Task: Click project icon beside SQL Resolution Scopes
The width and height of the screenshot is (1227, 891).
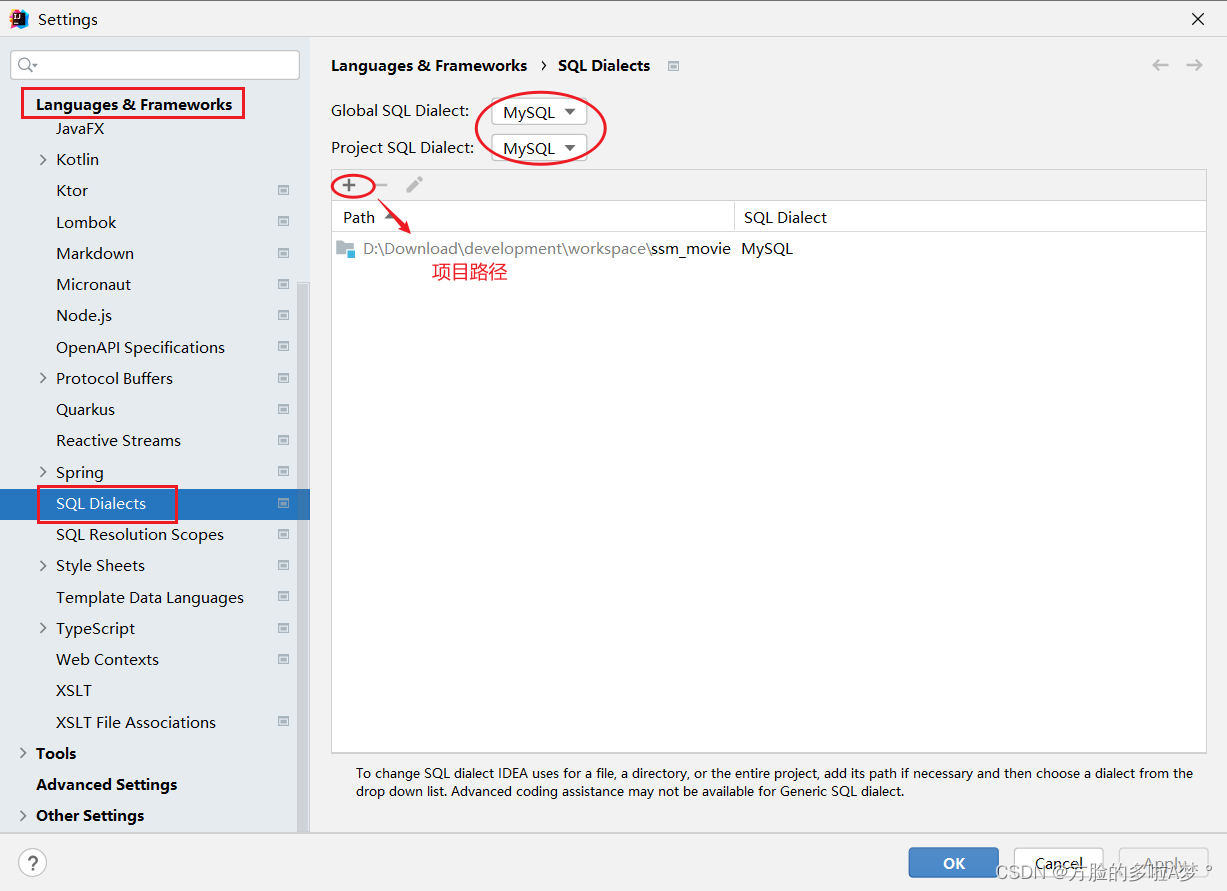Action: pos(284,534)
